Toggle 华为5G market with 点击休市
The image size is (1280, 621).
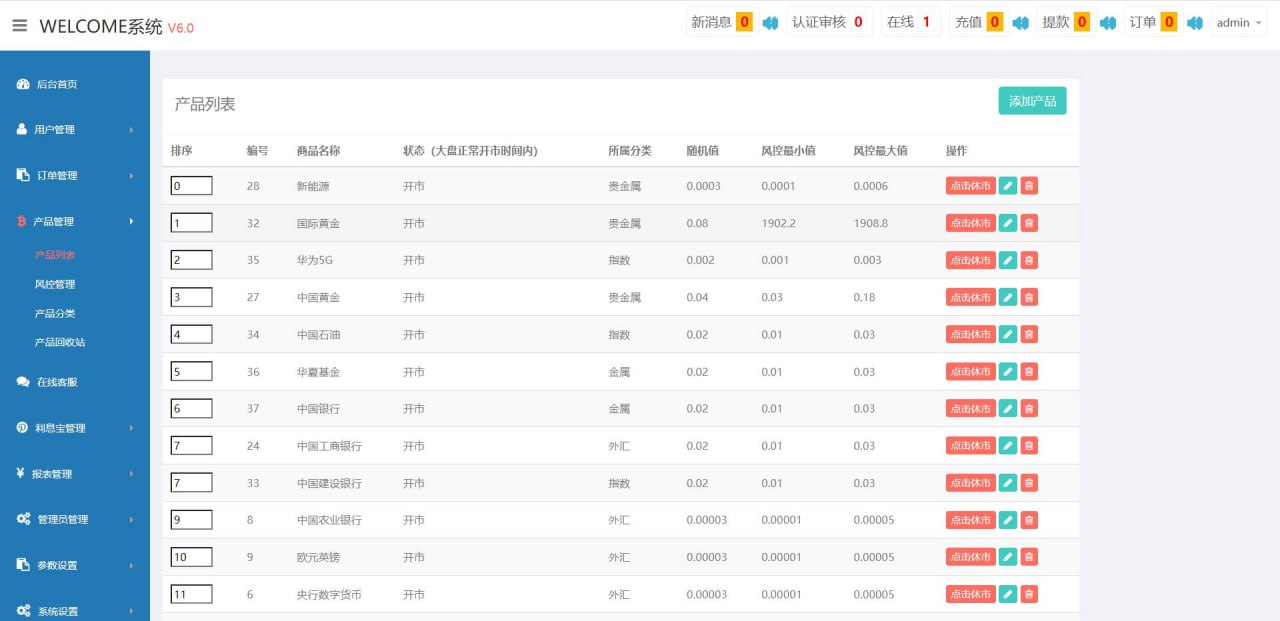point(970,260)
